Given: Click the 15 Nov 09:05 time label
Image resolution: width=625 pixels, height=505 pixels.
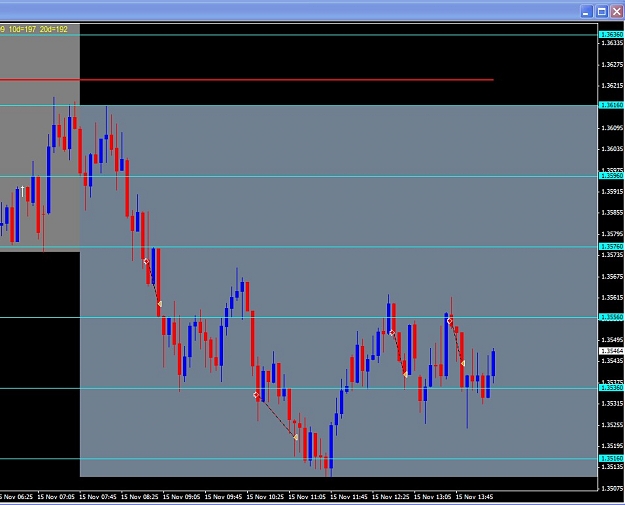Looking at the screenshot, I should click(x=181, y=497).
